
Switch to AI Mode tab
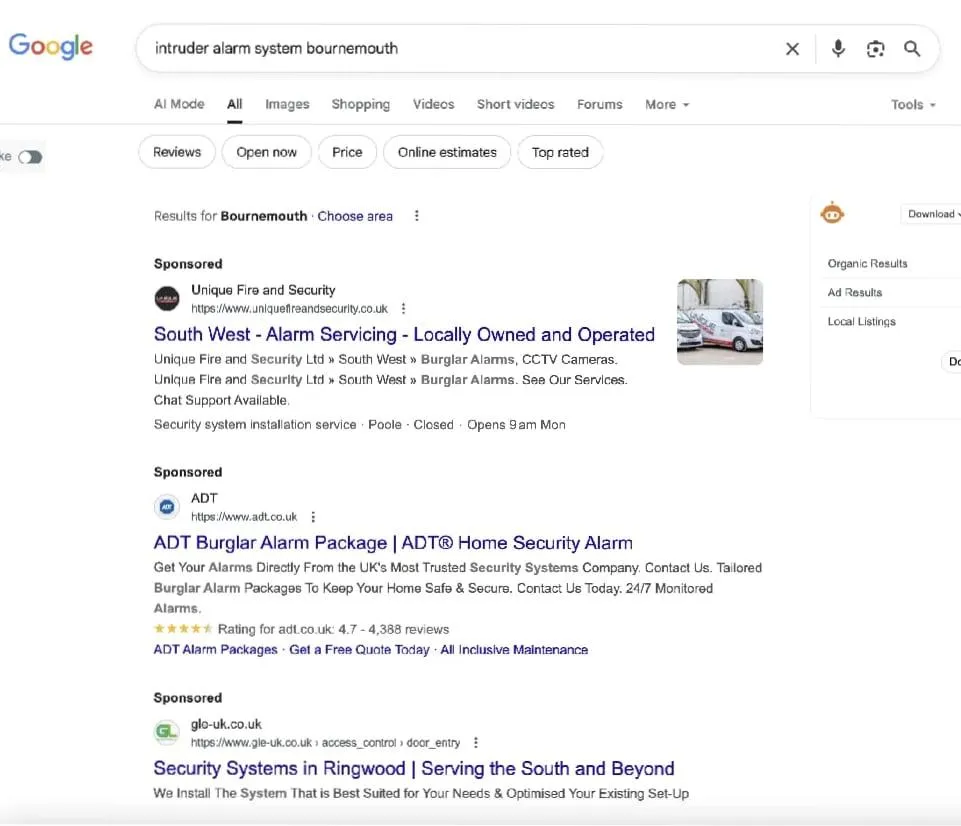(179, 104)
